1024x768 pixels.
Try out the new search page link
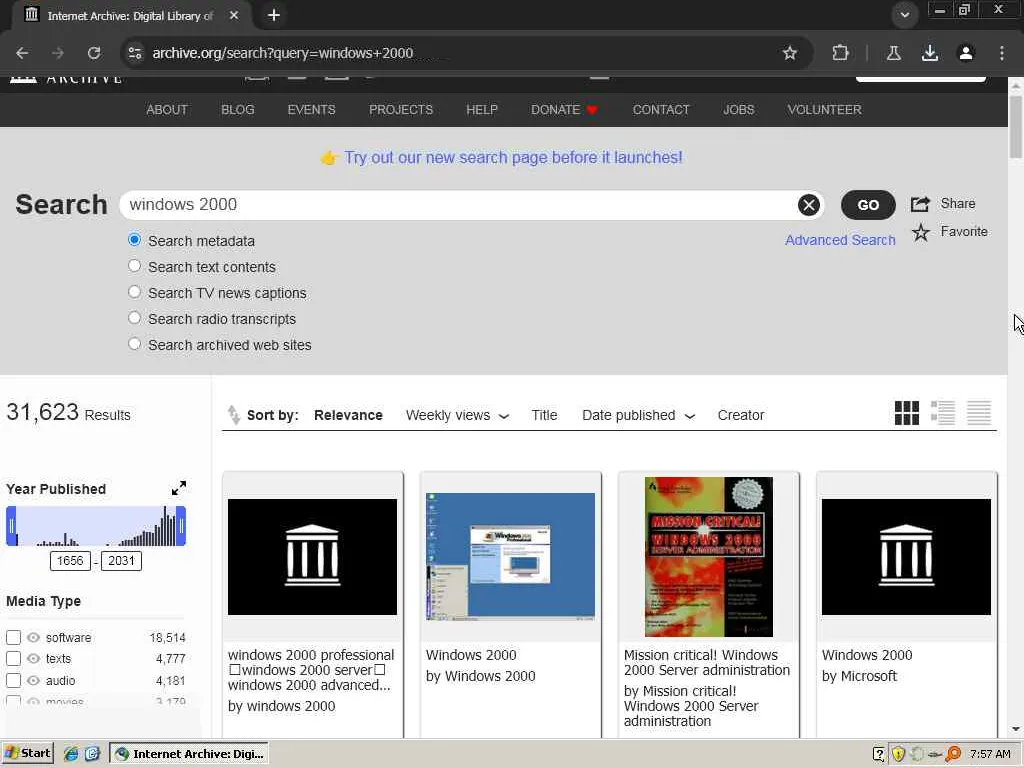point(513,157)
